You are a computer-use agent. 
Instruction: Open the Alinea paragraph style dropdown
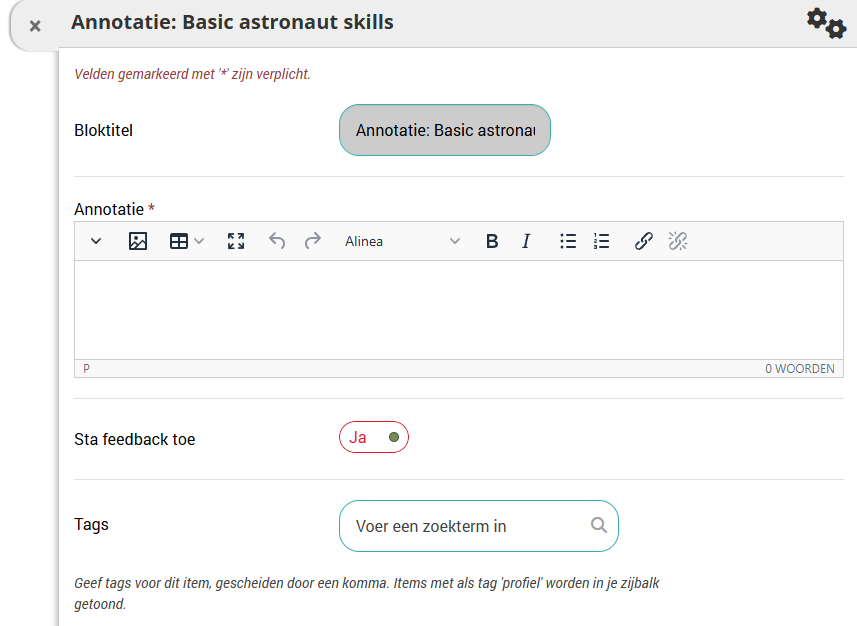pyautogui.click(x=402, y=241)
